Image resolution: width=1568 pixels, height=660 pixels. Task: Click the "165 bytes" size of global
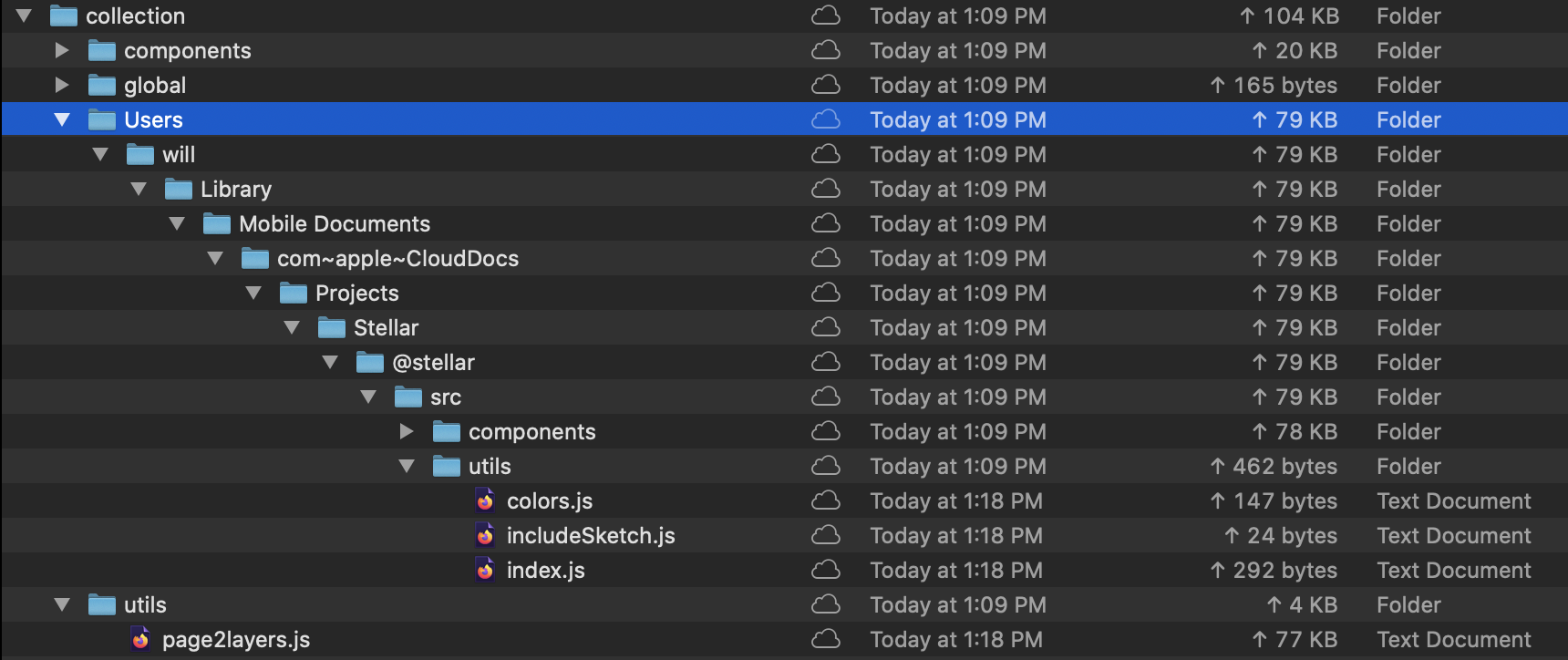click(x=1274, y=85)
